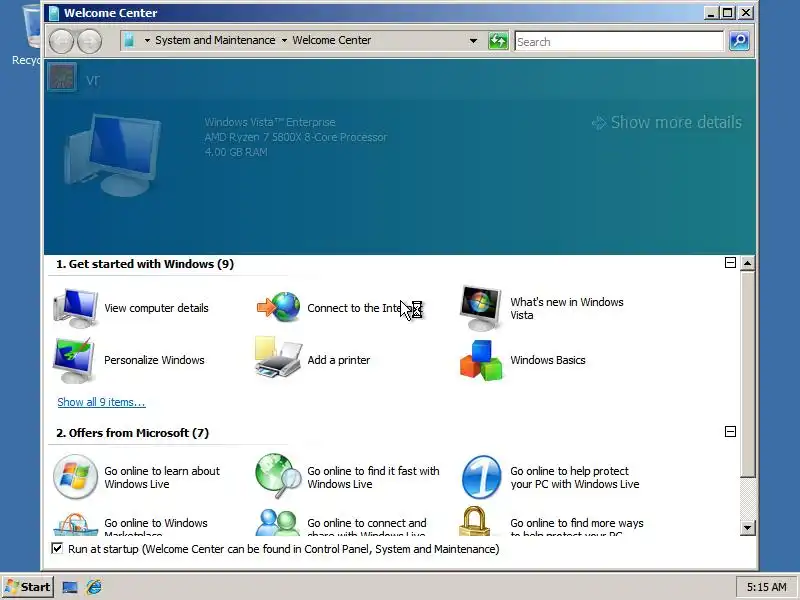Image resolution: width=800 pixels, height=600 pixels.
Task: Click the Windows Basics label
Action: [548, 360]
